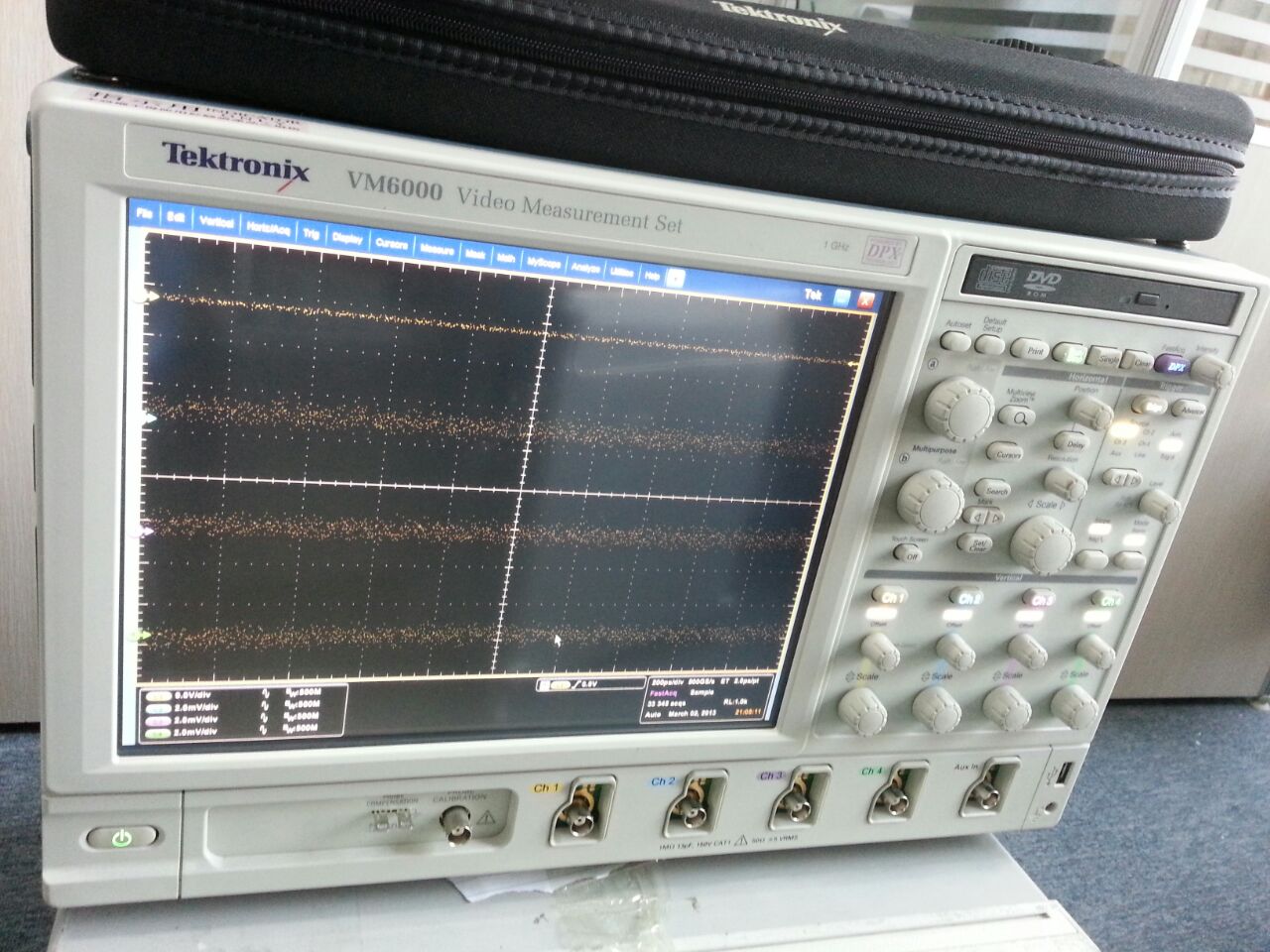Open the Vertical menu
Screen dimensions: 1270x952
[x=216, y=221]
